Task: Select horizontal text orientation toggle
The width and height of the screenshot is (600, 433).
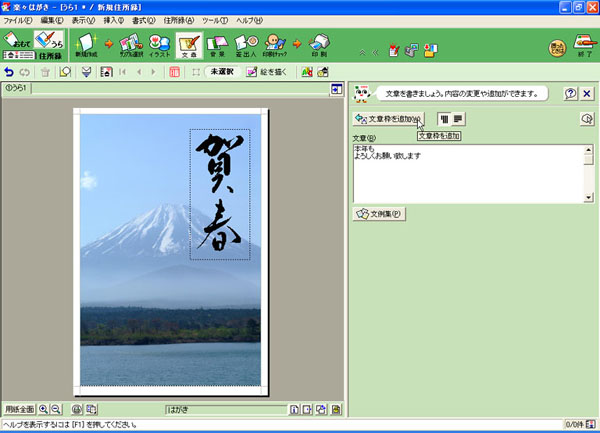Action: [x=458, y=119]
